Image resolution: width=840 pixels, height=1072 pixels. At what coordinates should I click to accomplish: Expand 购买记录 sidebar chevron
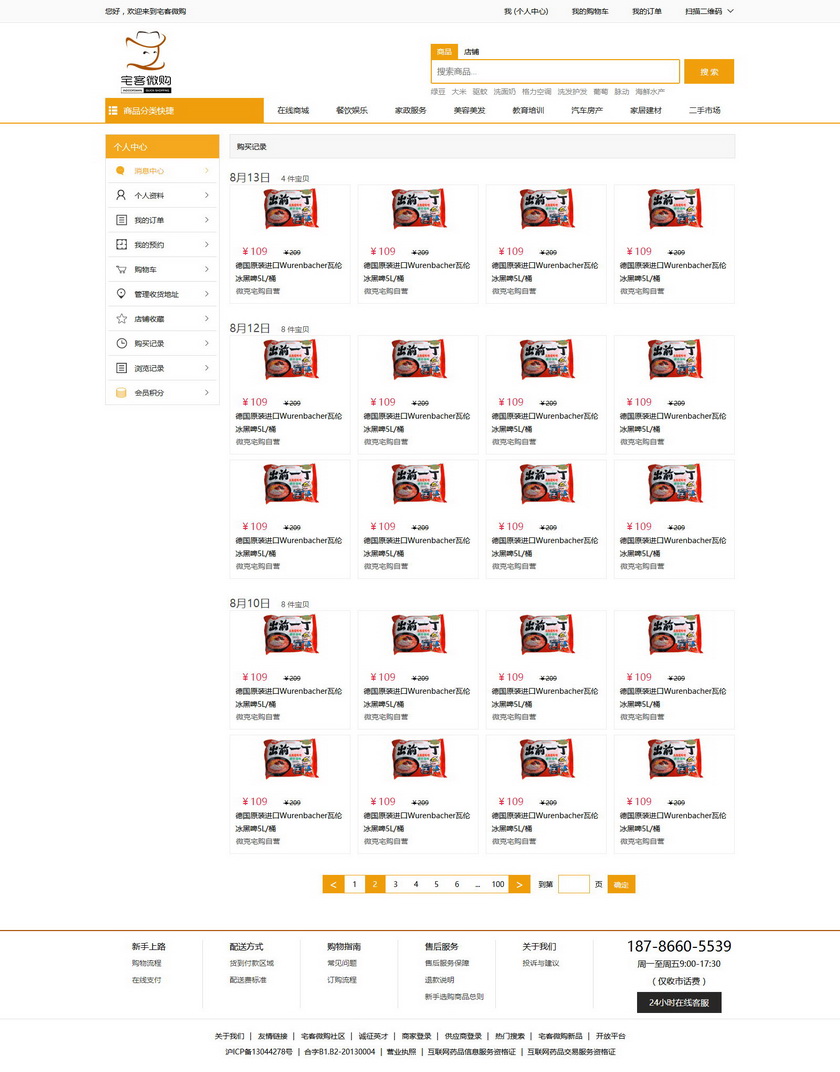pyautogui.click(x=206, y=343)
